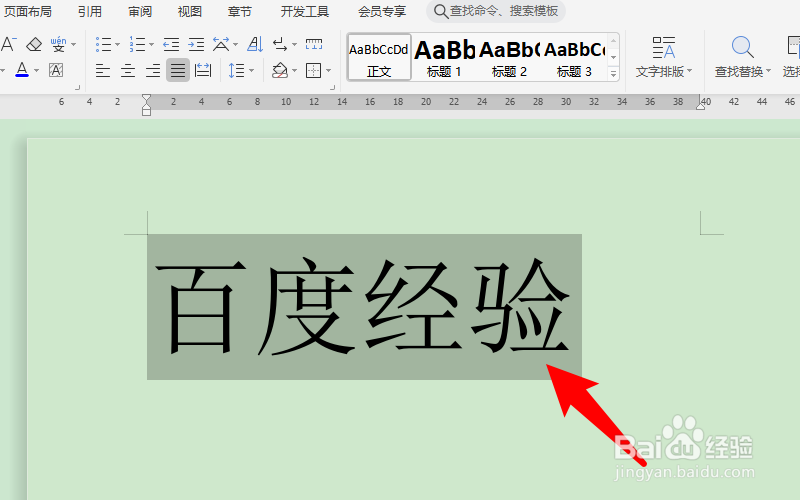Image resolution: width=800 pixels, height=500 pixels.
Task: Toggle show paragraph marks icon
Action: tap(280, 45)
